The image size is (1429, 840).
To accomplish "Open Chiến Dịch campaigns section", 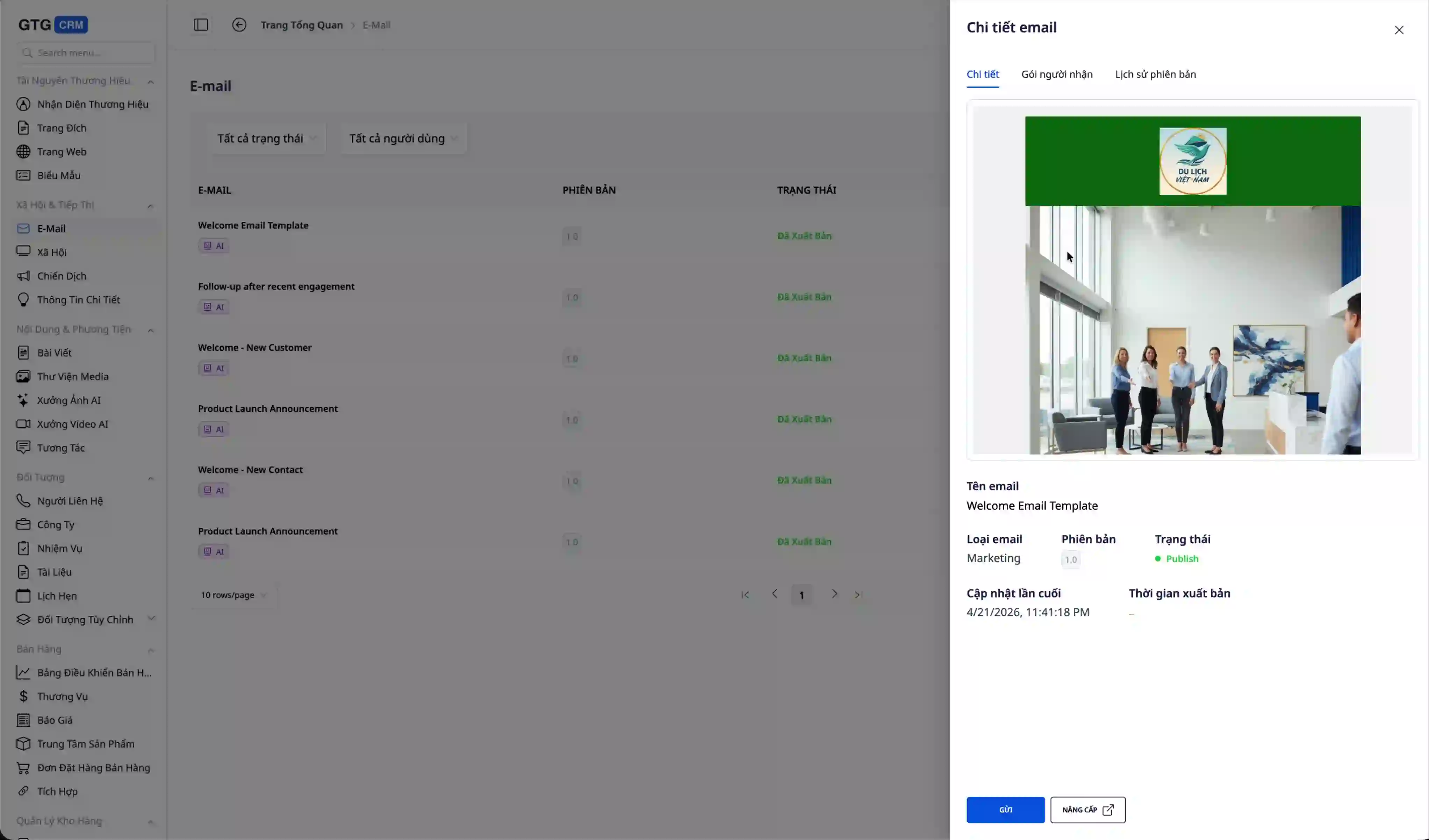I will 61,276.
